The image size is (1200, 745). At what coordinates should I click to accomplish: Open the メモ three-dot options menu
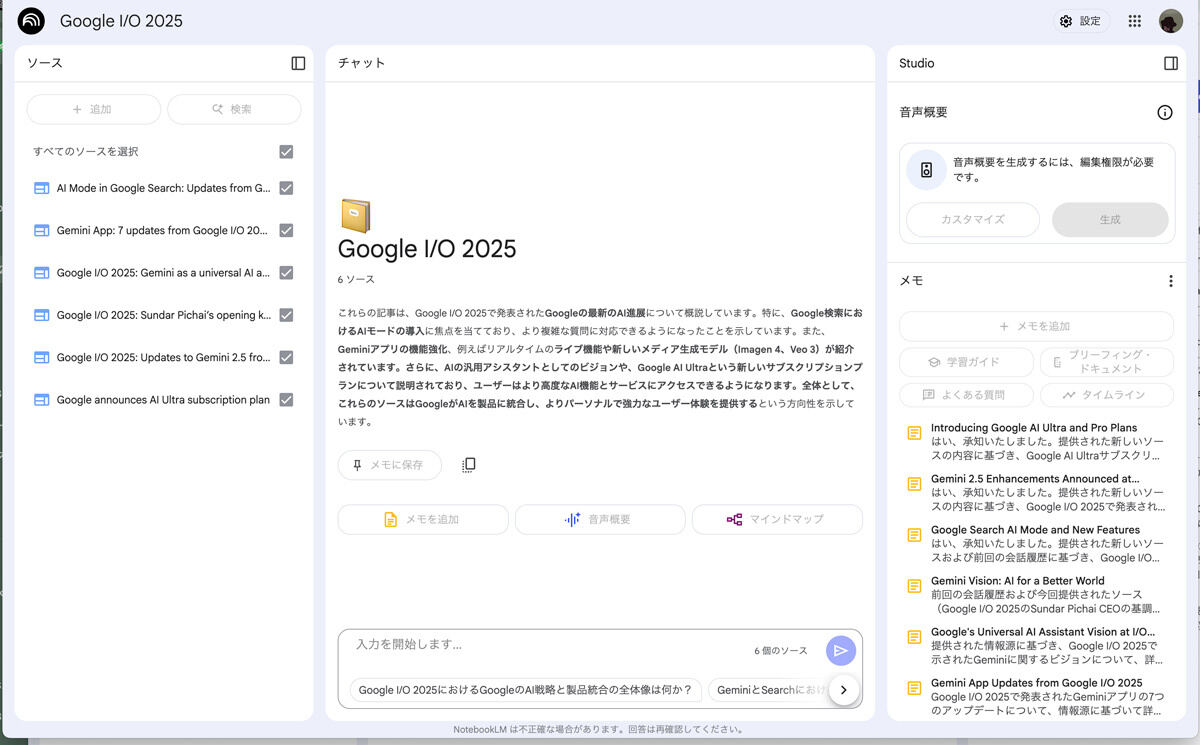pyautogui.click(x=1171, y=281)
